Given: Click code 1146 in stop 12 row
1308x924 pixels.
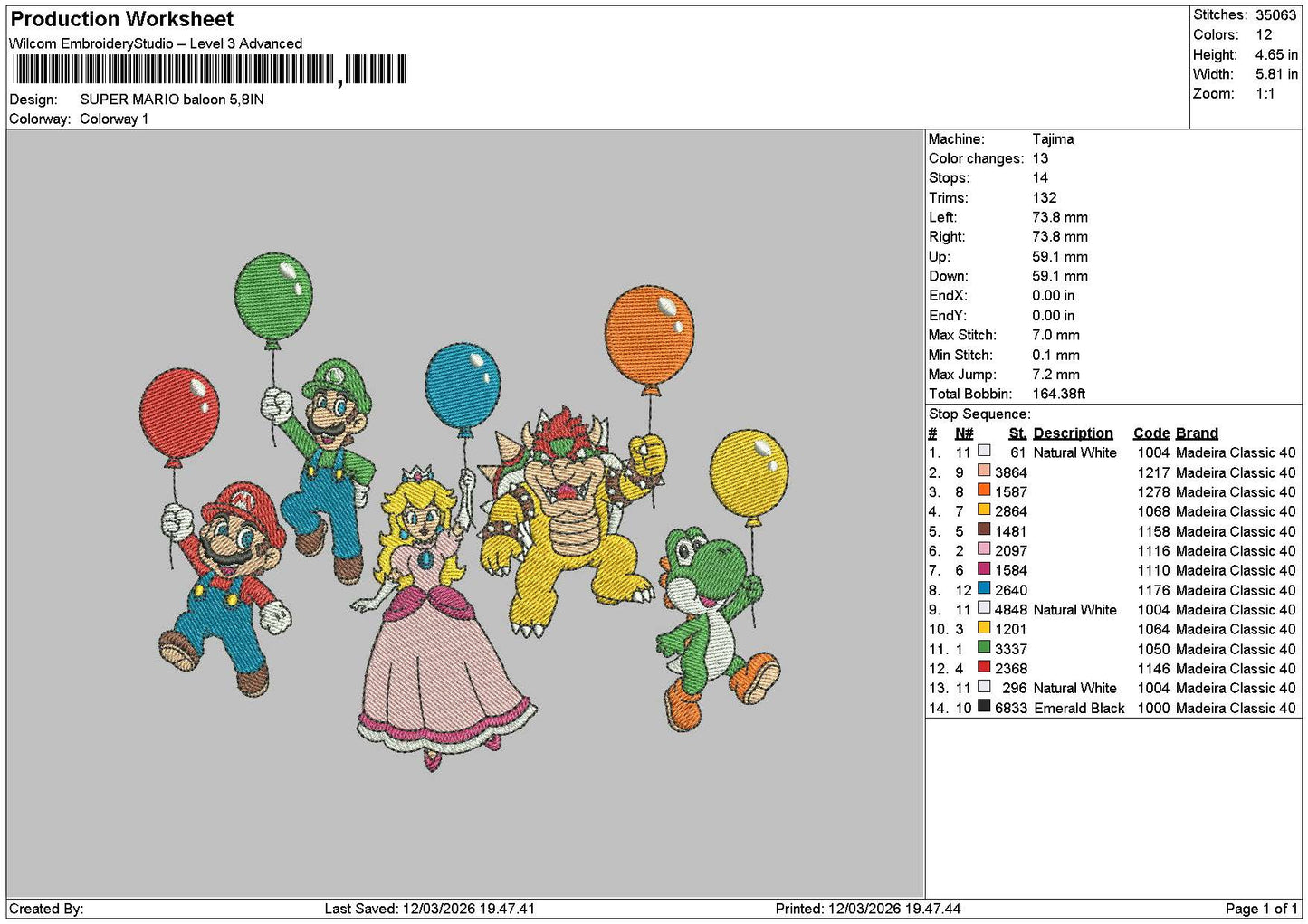Looking at the screenshot, I should tap(1153, 668).
